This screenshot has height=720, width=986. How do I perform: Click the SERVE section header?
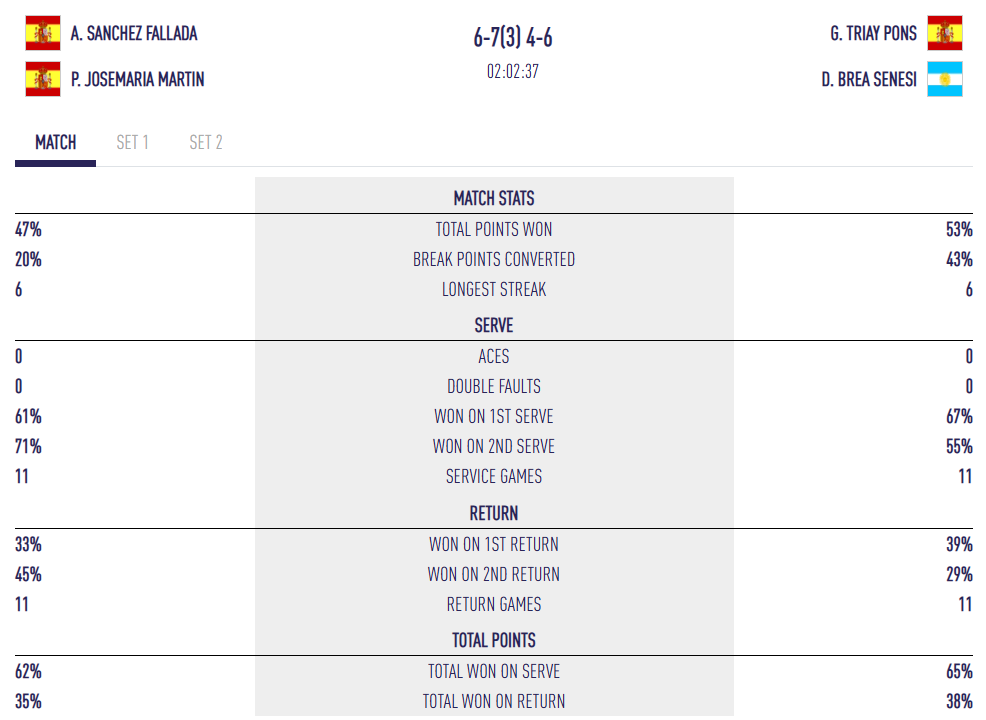494,325
